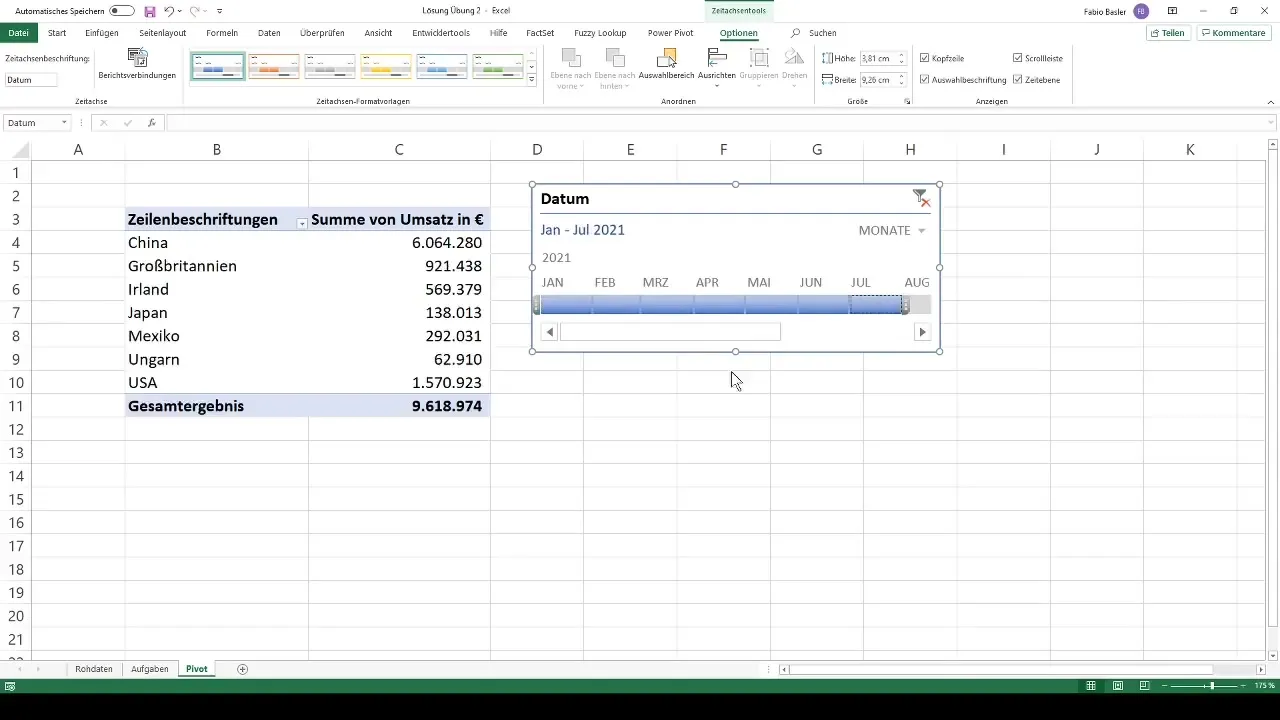This screenshot has height=720, width=1280.
Task: Click the JUL segment of the timeline bar
Action: 876,305
